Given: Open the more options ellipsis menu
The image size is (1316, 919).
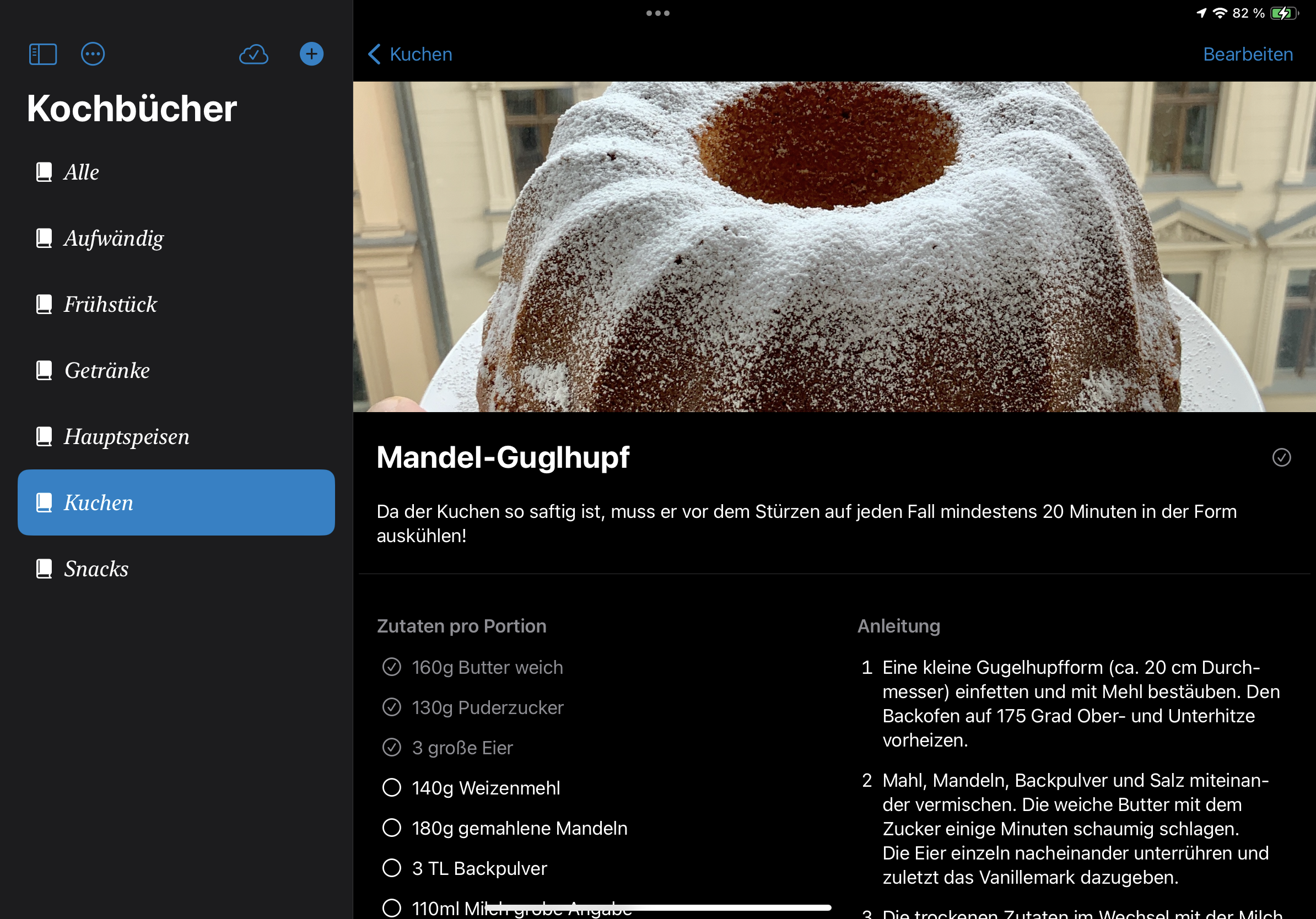Looking at the screenshot, I should click(x=93, y=53).
